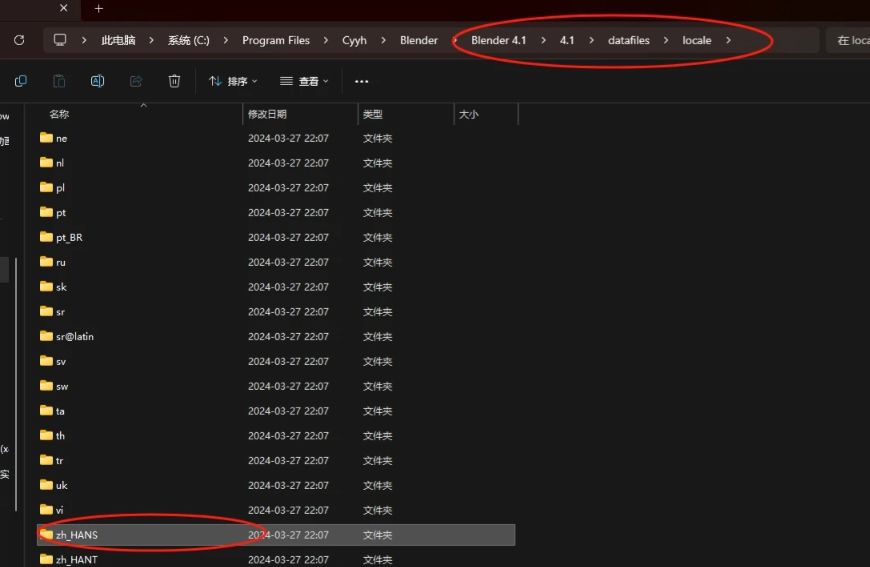
Task: Click the computer monitor icon in breadcrumb
Action: pyautogui.click(x=59, y=40)
